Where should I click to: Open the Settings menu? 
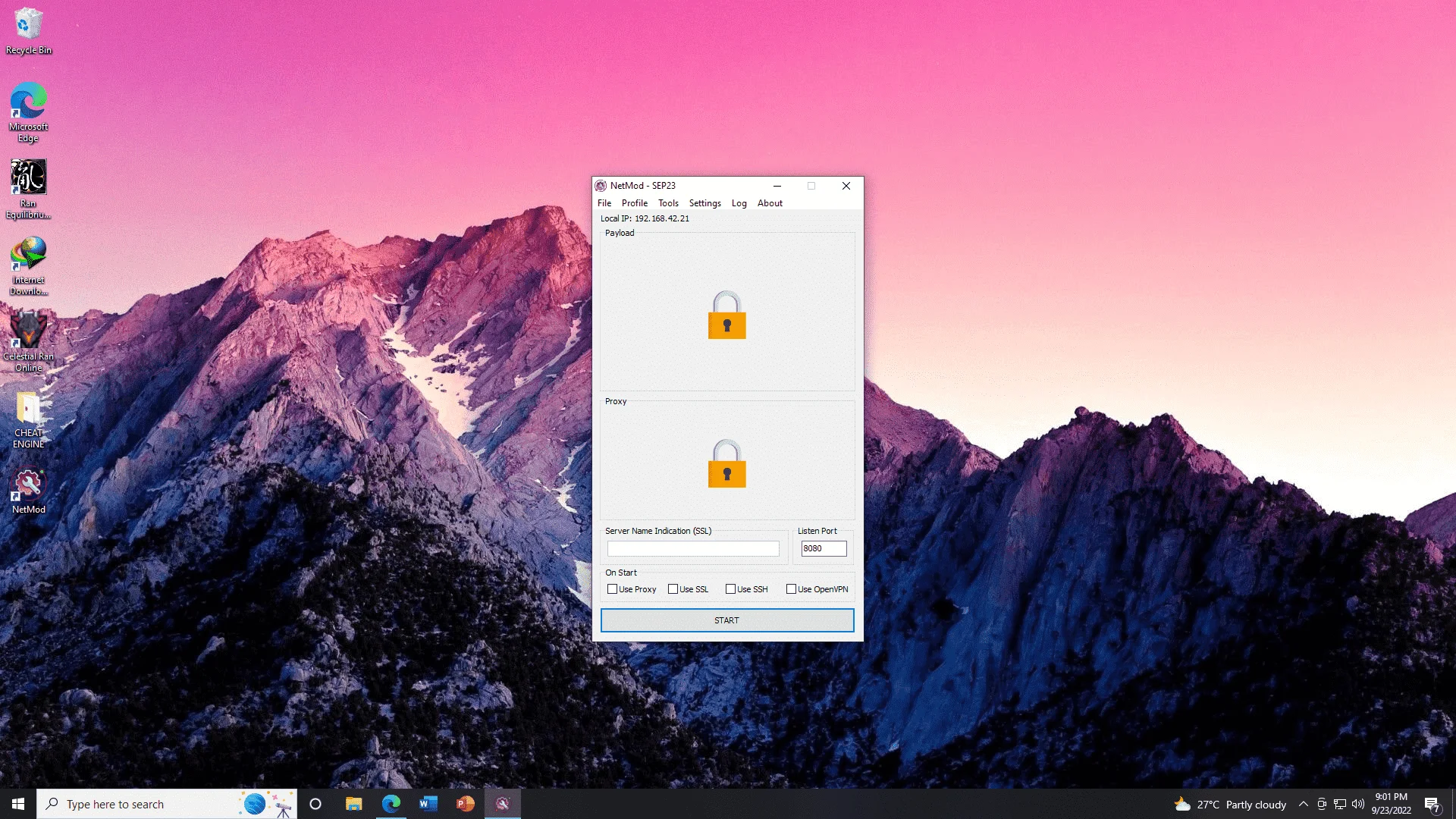pos(704,203)
